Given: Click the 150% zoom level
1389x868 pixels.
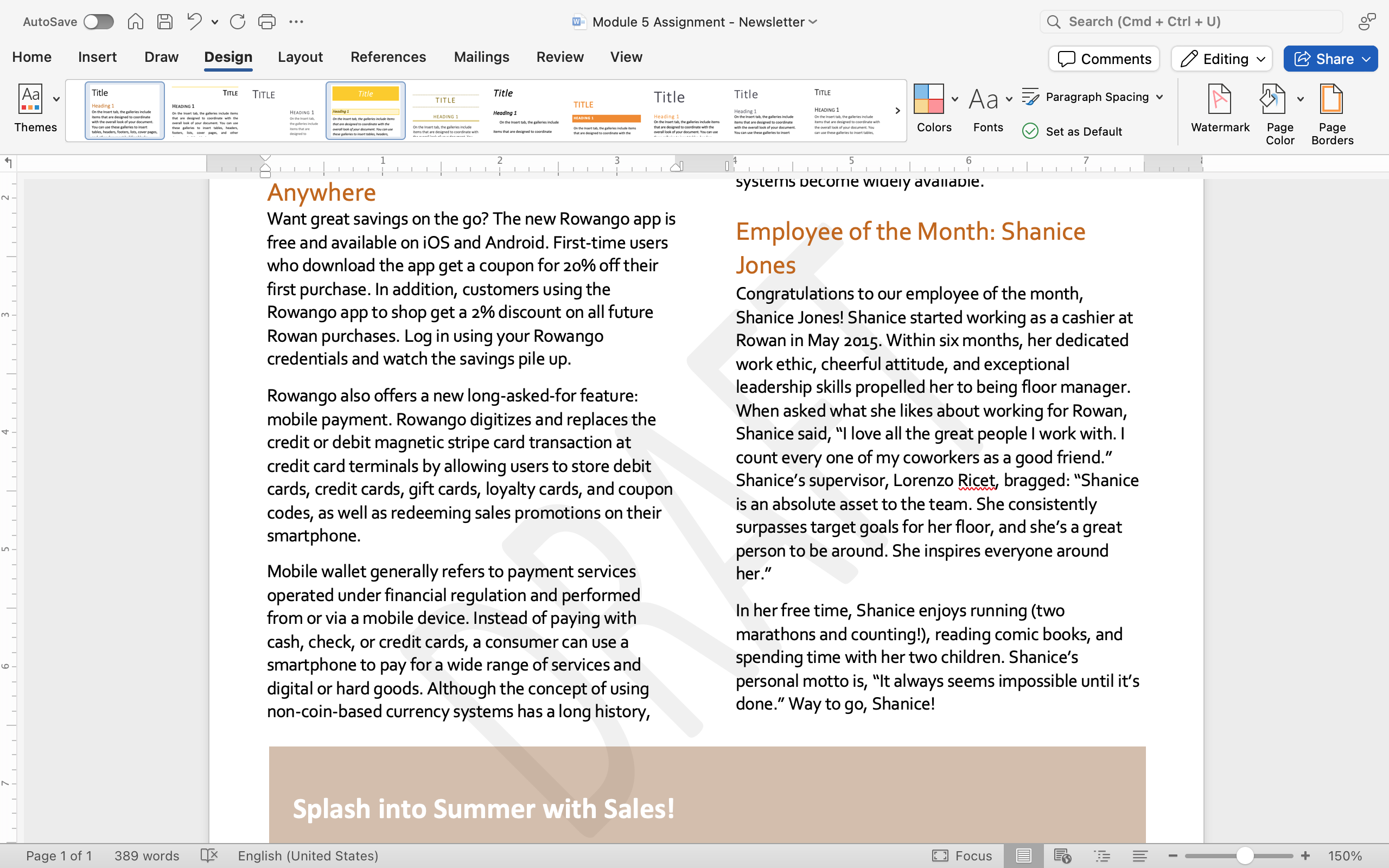Looking at the screenshot, I should [1345, 856].
